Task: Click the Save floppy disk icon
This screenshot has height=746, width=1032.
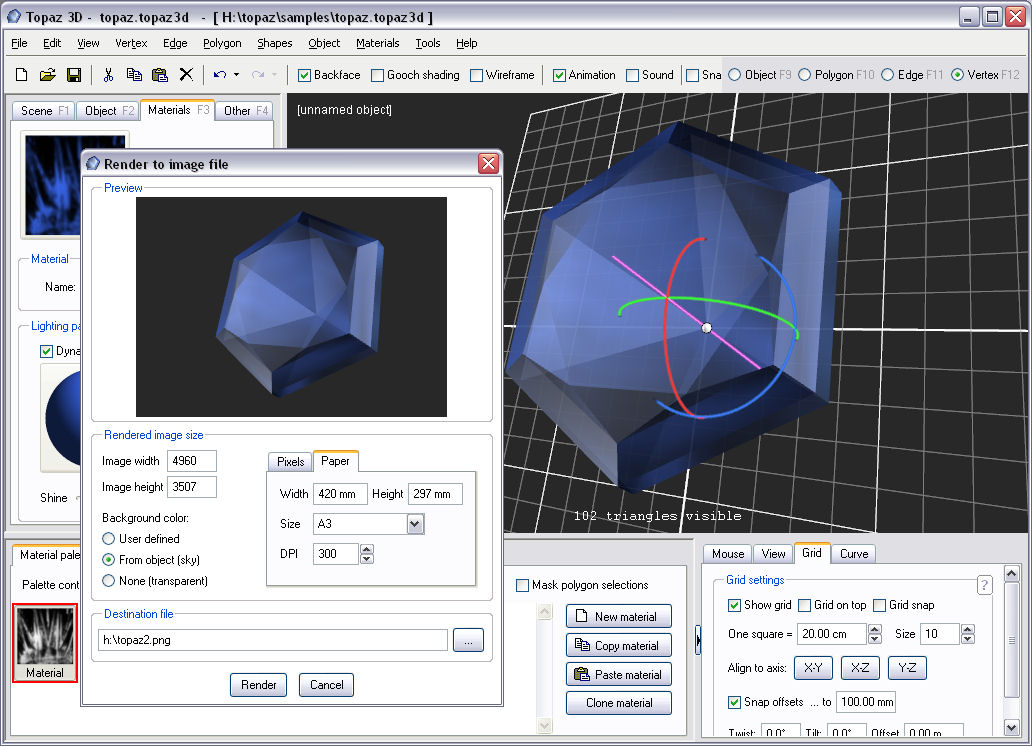Action: point(73,75)
